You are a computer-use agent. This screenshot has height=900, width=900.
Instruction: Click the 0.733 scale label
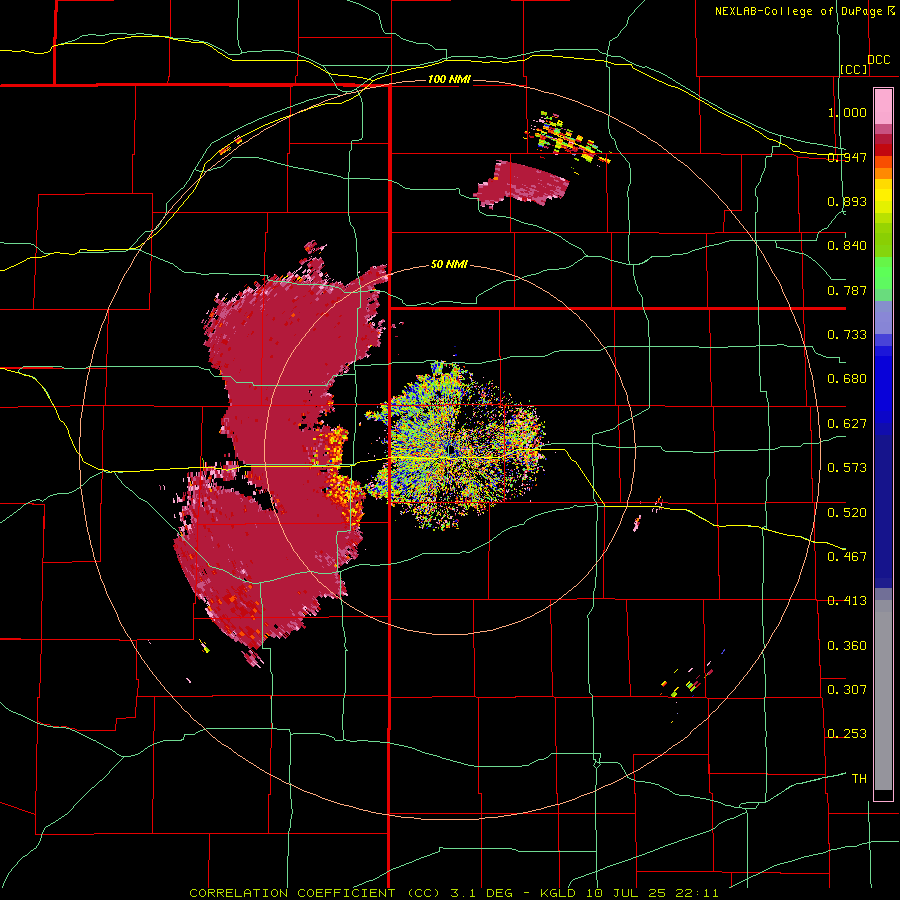847,335
